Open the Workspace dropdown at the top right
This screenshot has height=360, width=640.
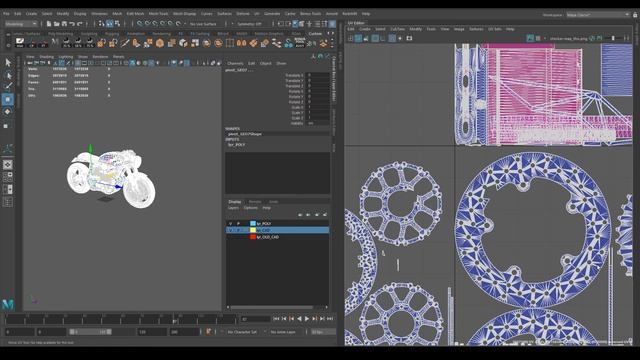(x=598, y=15)
